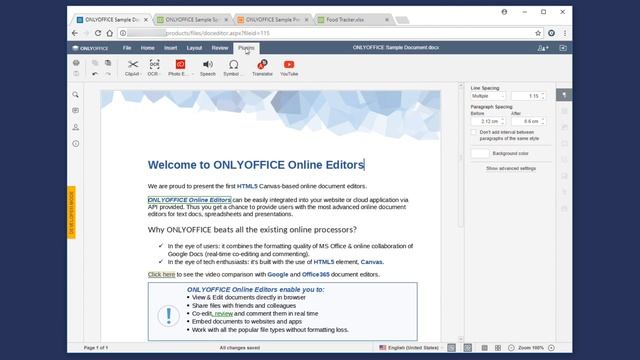Click the Office365 link text
The height and width of the screenshot is (360, 640).
316,275
